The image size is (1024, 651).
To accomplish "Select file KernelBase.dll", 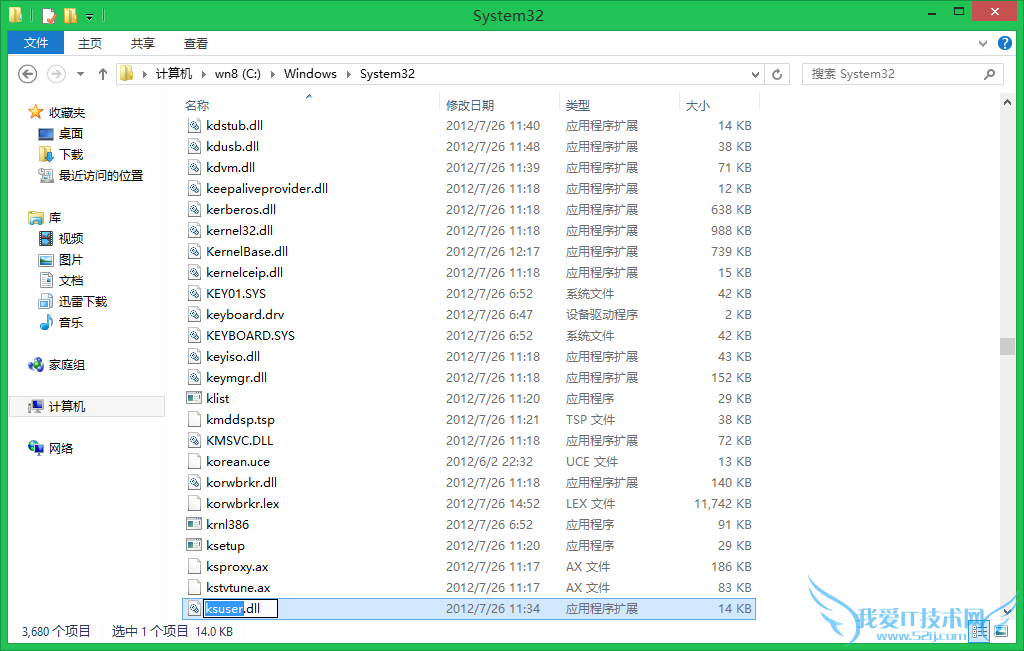I will (x=247, y=251).
